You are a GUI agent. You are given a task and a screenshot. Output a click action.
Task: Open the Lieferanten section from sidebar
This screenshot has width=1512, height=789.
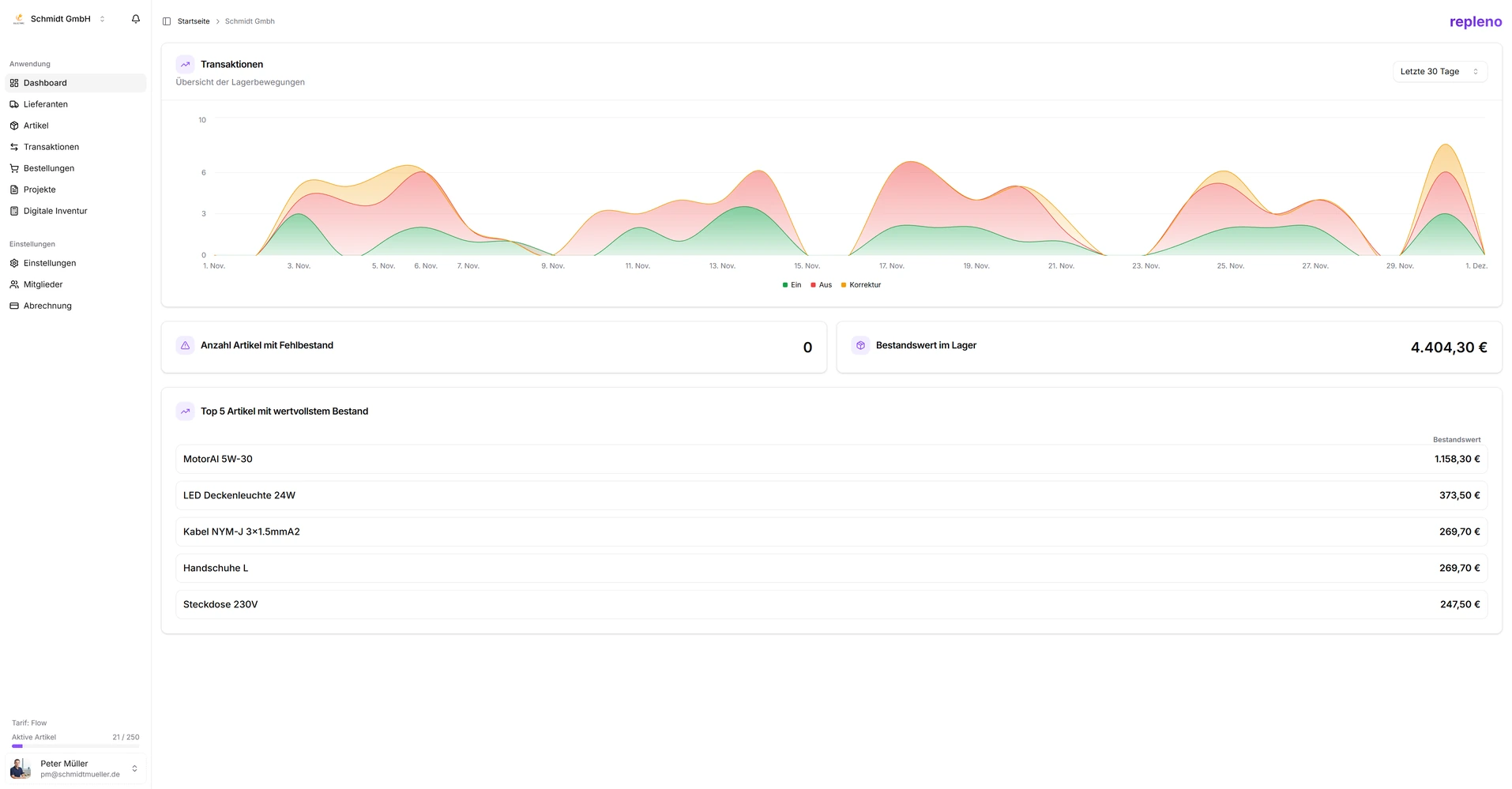(45, 103)
